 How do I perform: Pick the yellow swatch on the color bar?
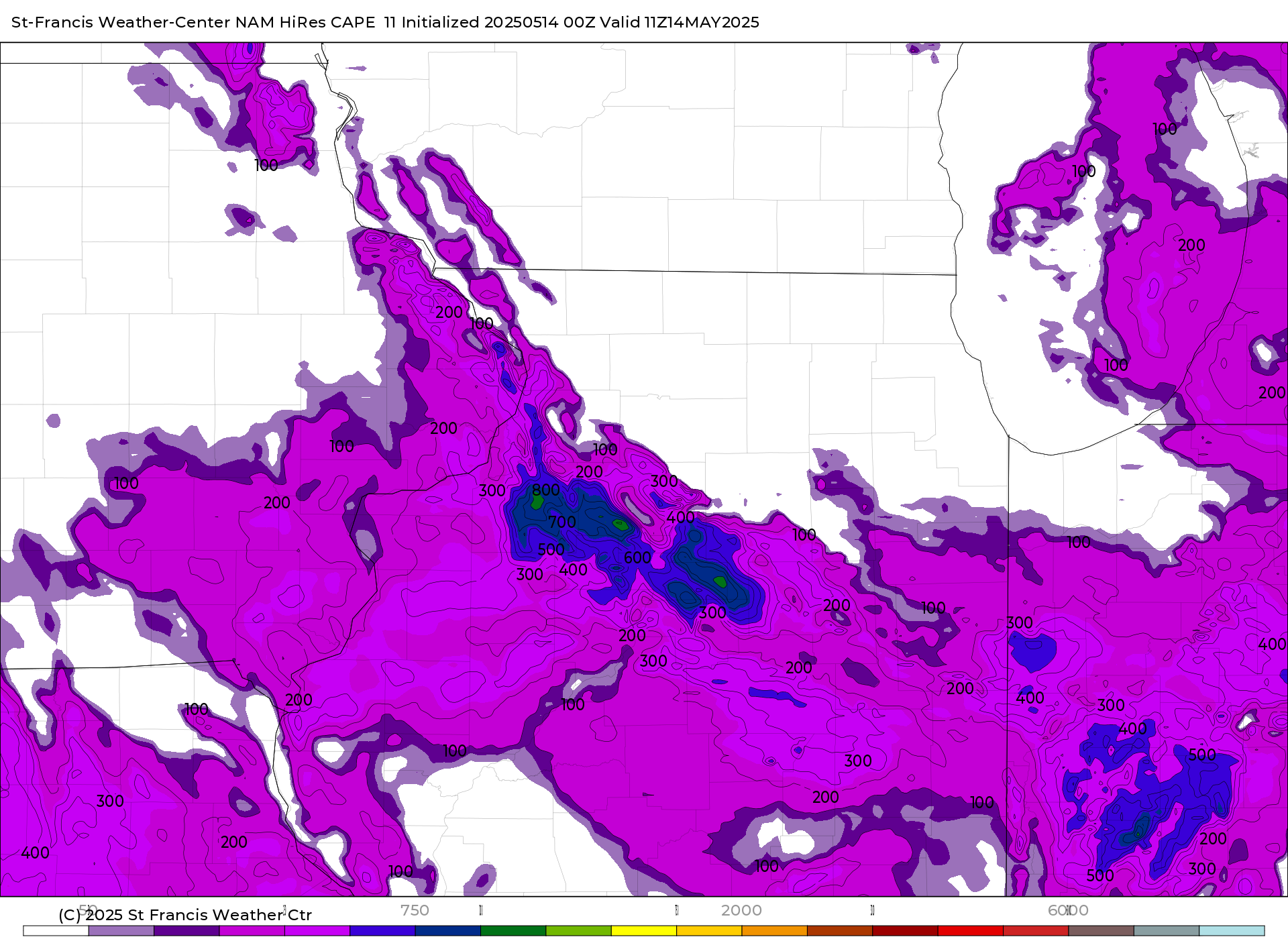coord(644,931)
